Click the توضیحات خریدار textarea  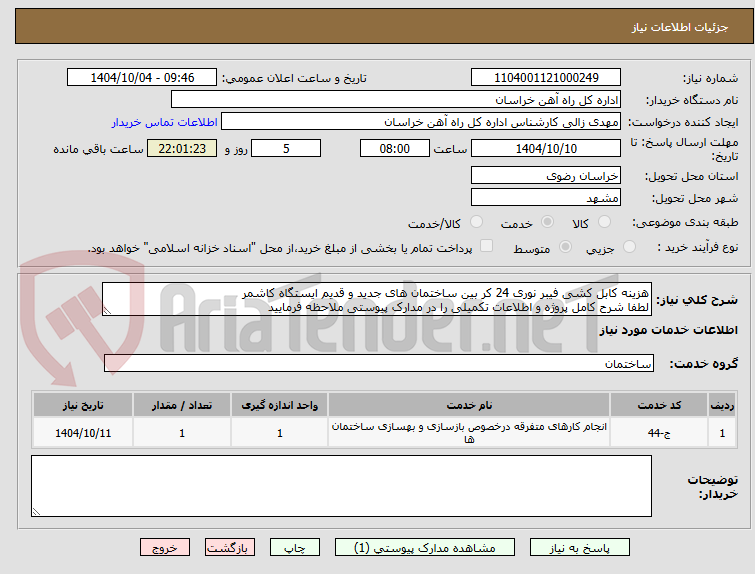tap(341, 486)
